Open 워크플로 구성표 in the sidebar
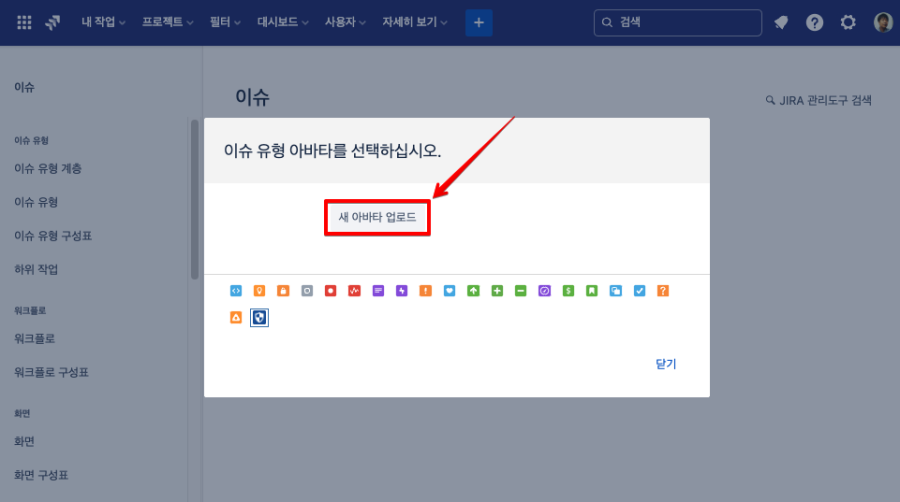The height and width of the screenshot is (502, 900). coord(52,372)
